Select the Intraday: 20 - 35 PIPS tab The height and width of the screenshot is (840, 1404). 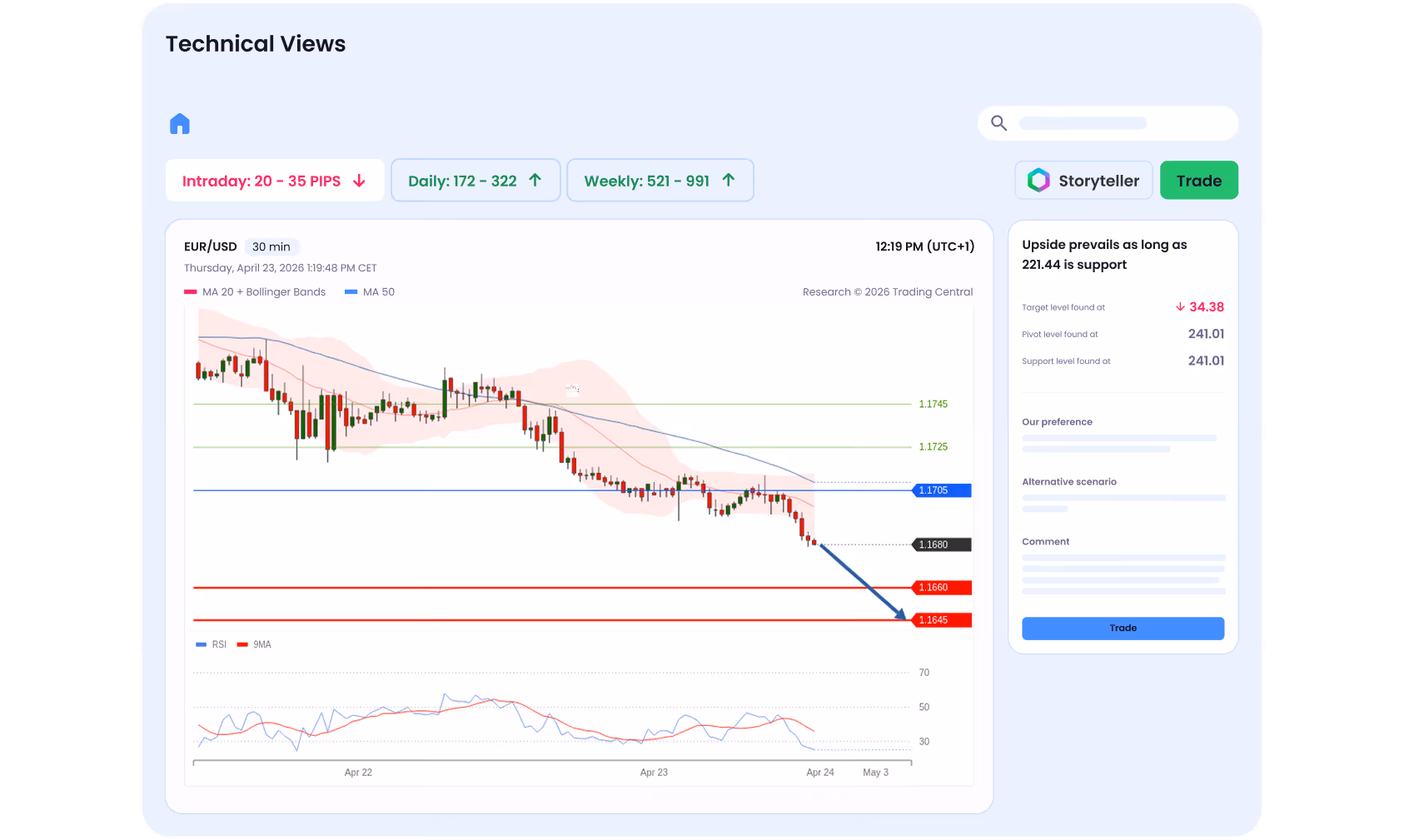pos(275,181)
